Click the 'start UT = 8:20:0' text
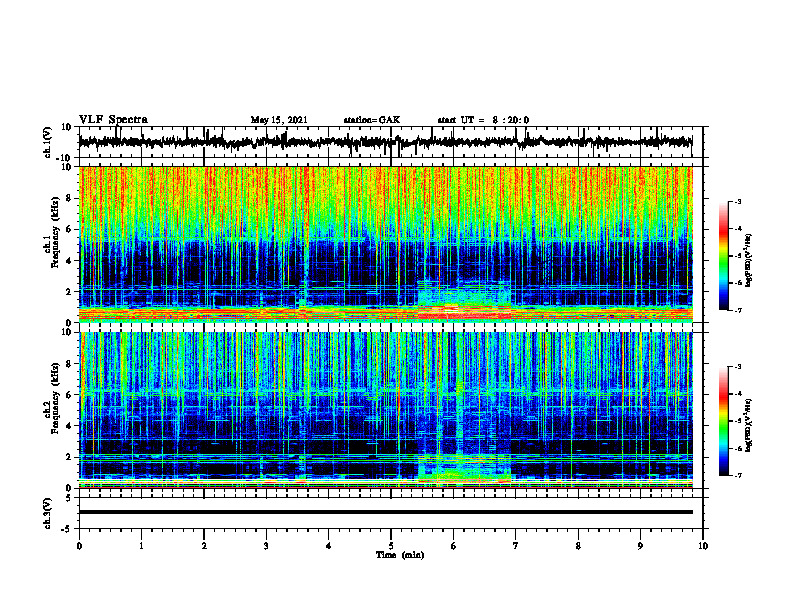The height and width of the screenshot is (612, 792). click(x=483, y=120)
